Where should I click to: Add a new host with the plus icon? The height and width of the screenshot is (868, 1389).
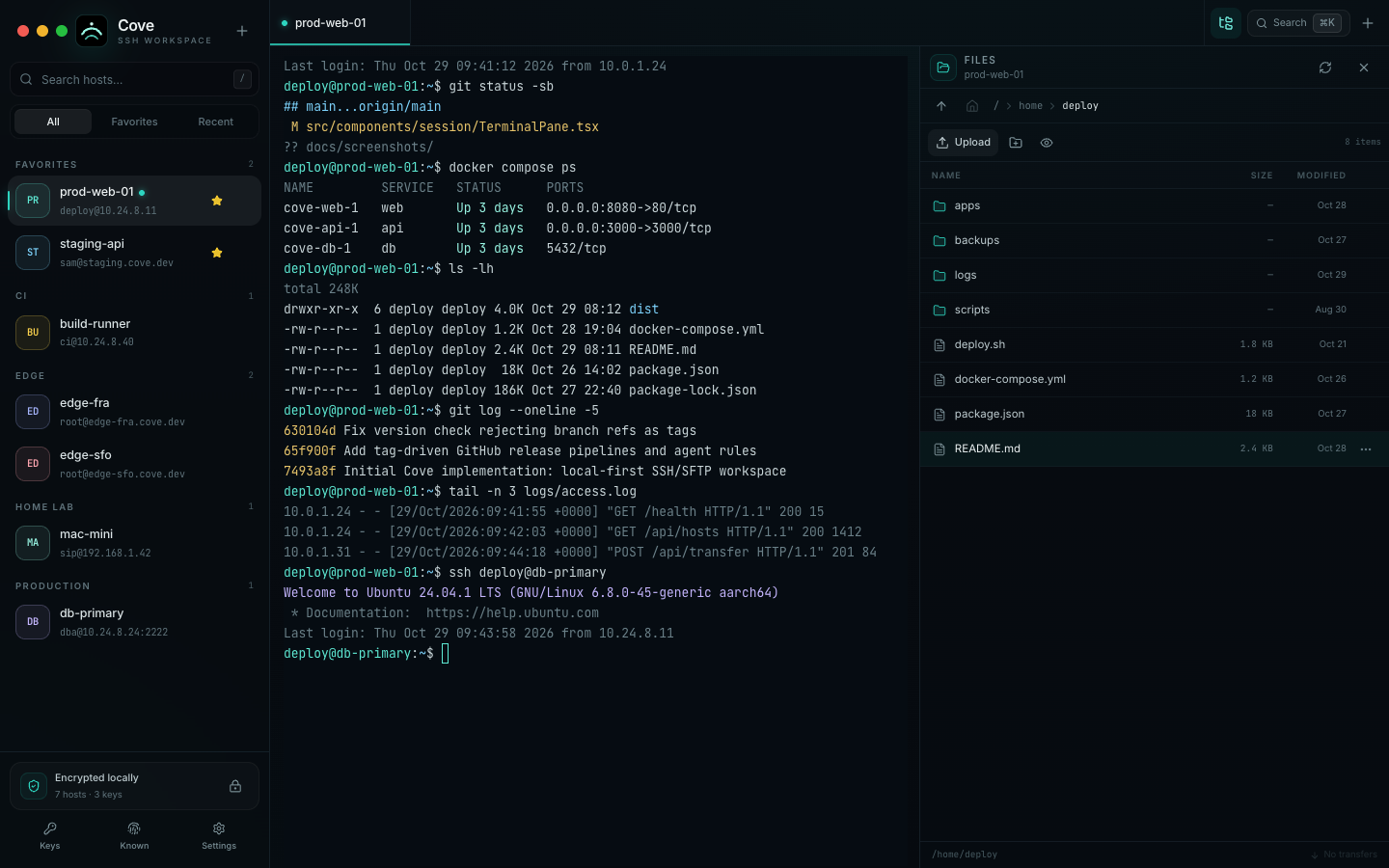[242, 31]
